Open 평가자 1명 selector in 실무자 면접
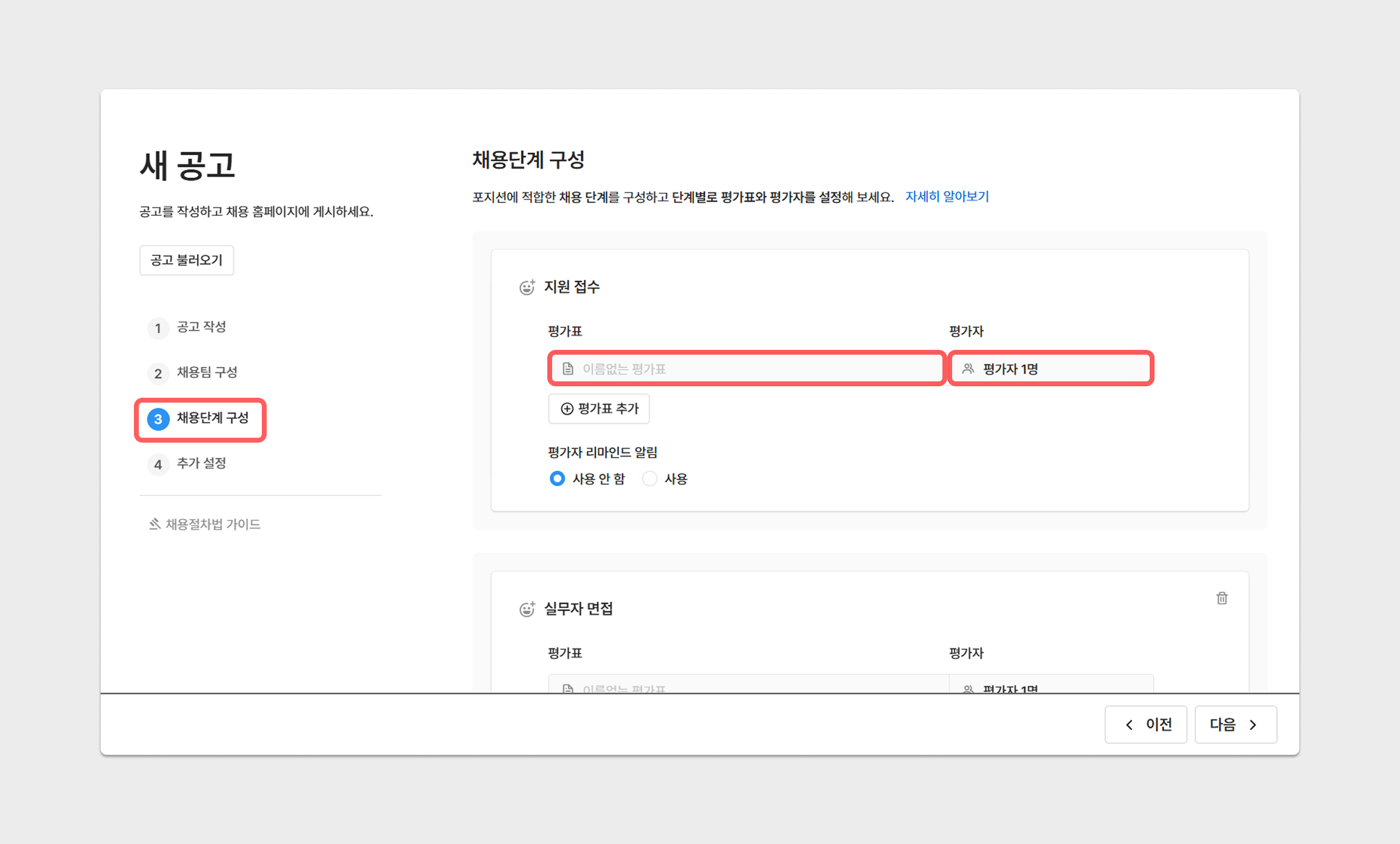1400x844 pixels. (x=1050, y=686)
